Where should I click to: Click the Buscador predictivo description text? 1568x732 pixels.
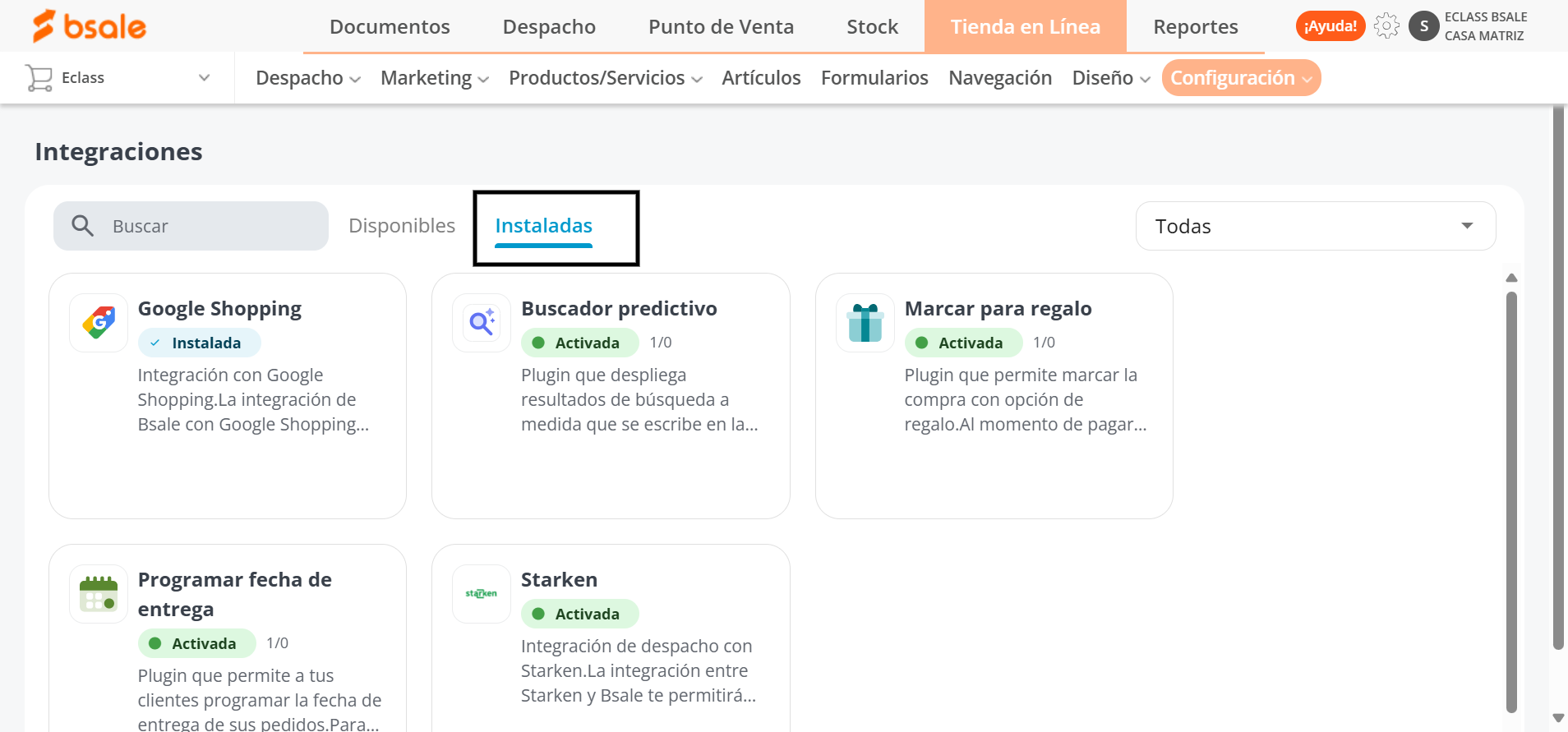(639, 399)
